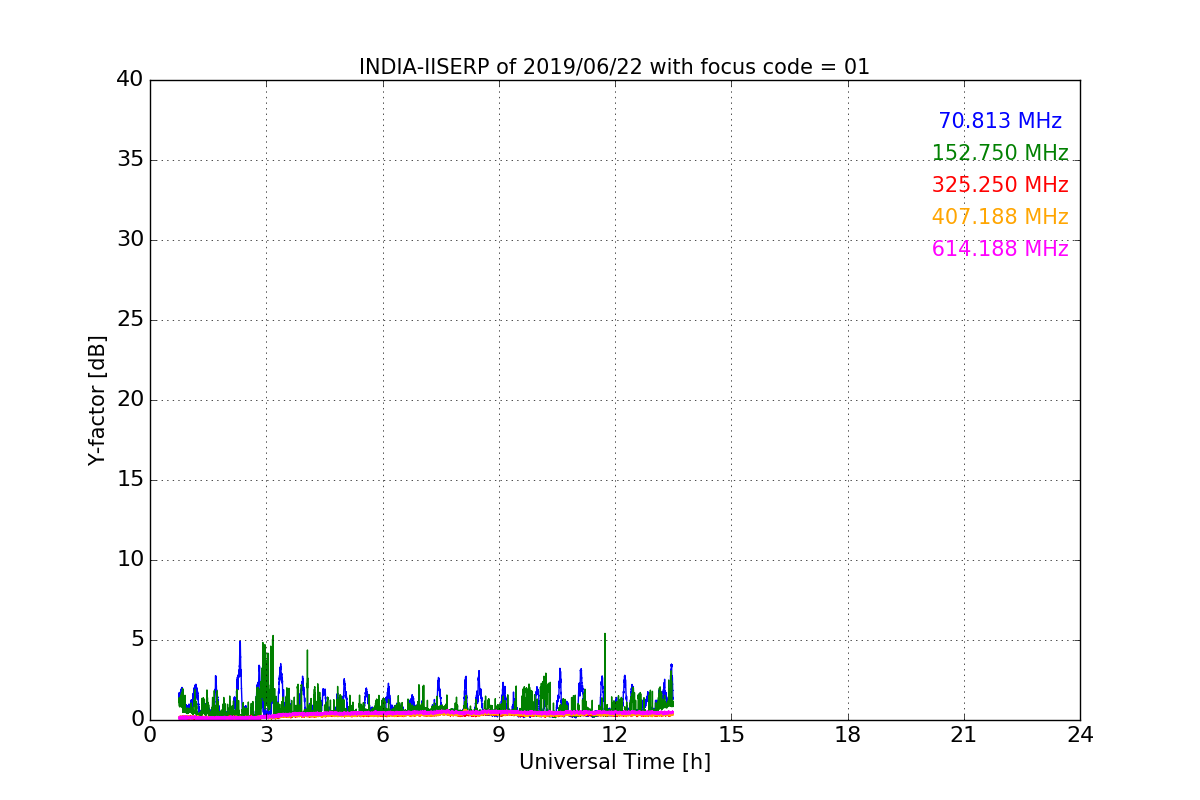1200x800 pixels.
Task: Click the x-axis tick value 9
Action: [499, 735]
